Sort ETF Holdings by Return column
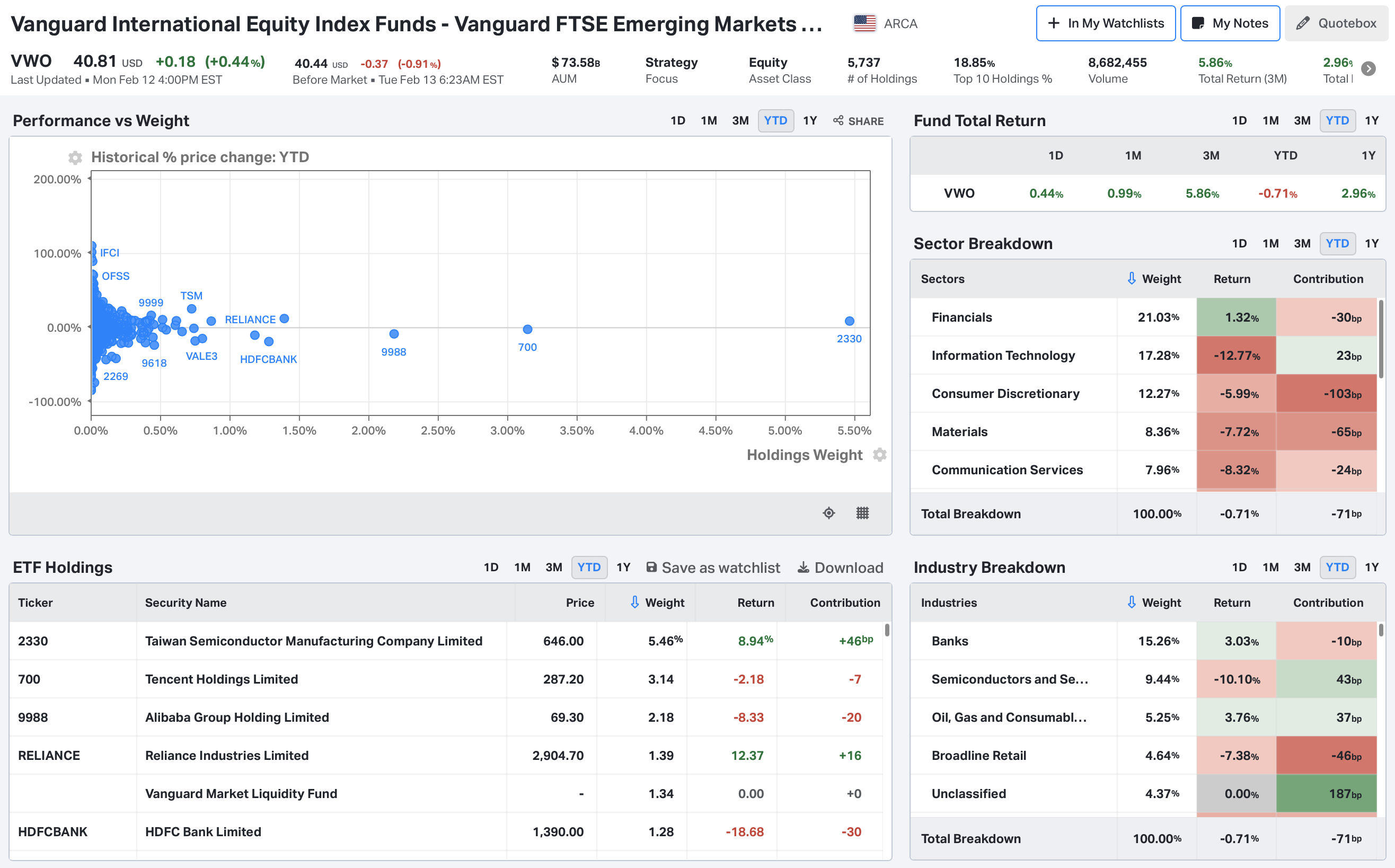 755,602
